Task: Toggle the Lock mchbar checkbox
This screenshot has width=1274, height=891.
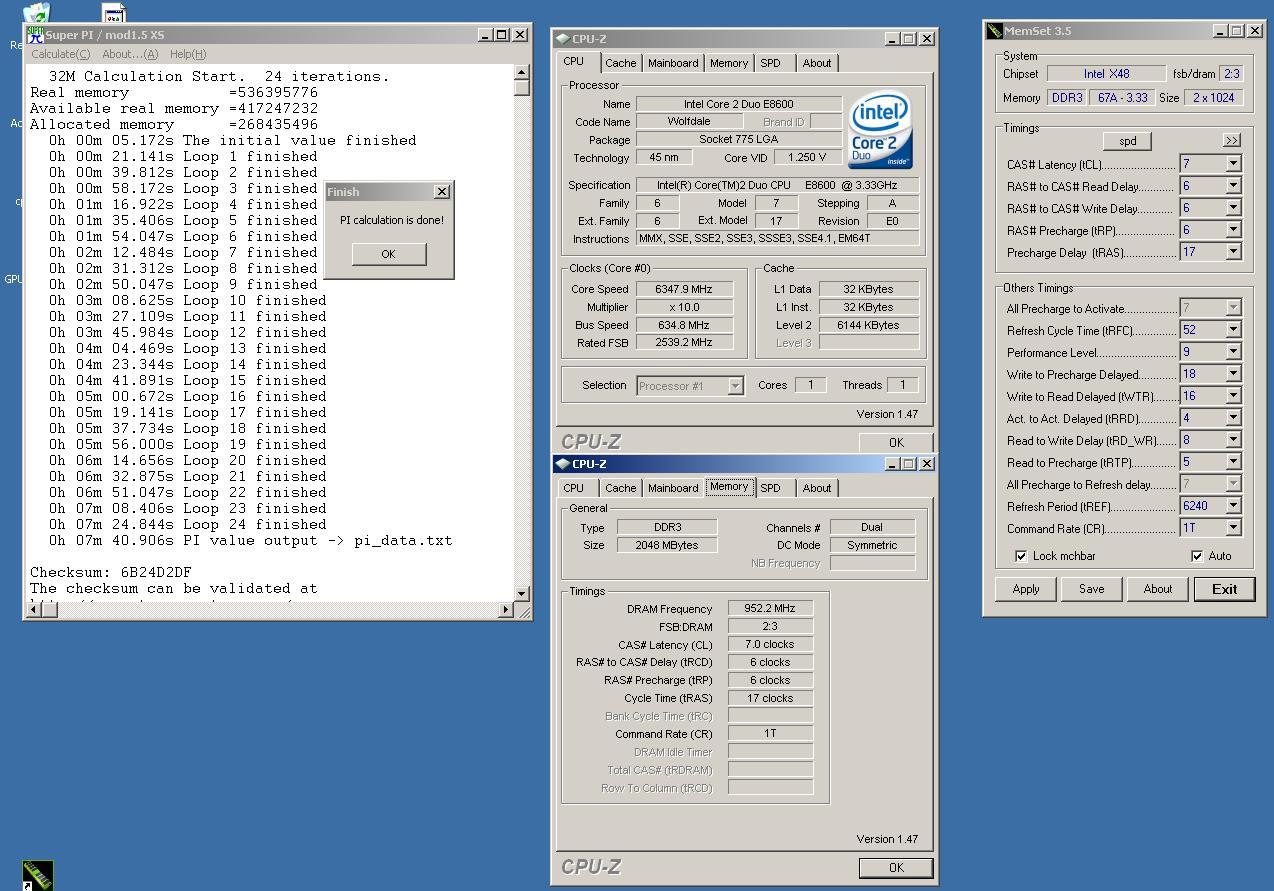Action: point(1021,556)
